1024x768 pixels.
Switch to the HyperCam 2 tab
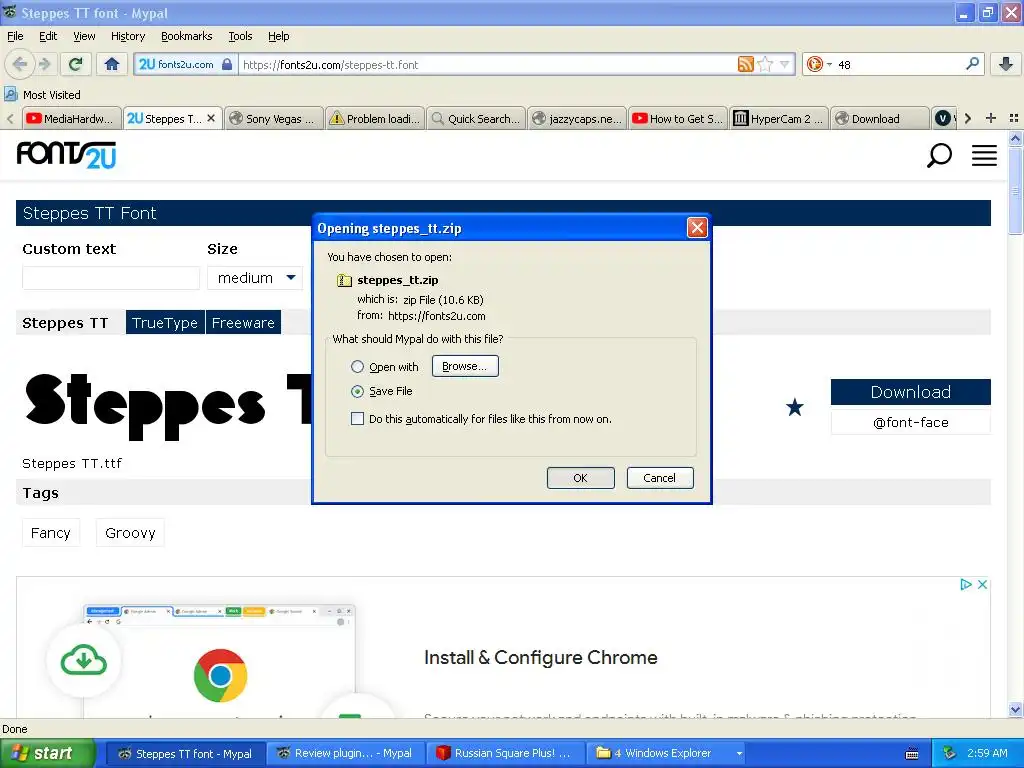point(779,118)
